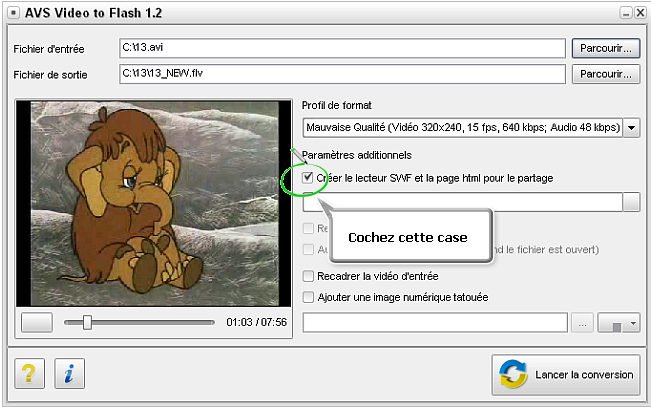Enable Ajouter une image numérique tatouée checkbox

click(308, 297)
